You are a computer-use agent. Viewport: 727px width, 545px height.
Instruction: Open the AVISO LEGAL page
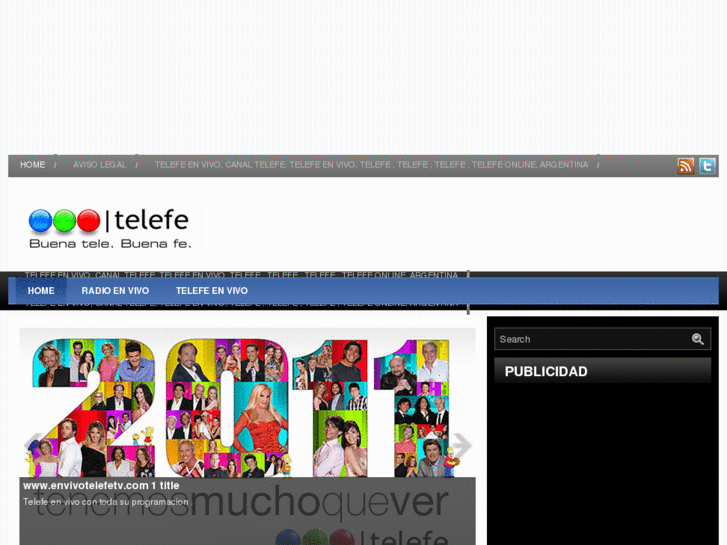100,165
